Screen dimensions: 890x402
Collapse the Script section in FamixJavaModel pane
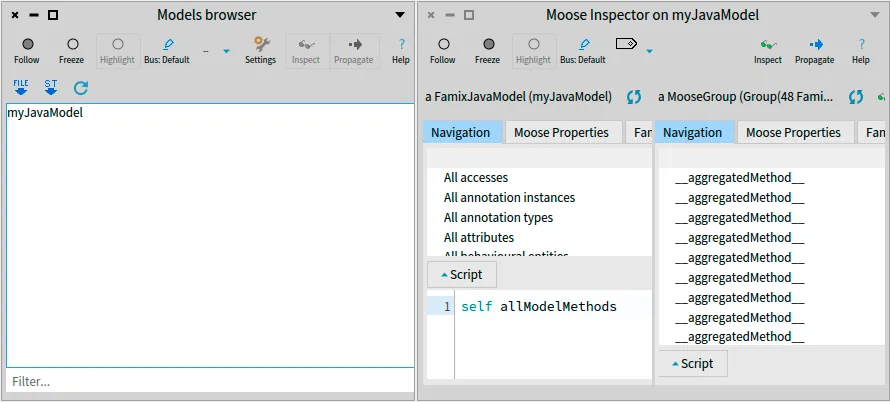462,275
